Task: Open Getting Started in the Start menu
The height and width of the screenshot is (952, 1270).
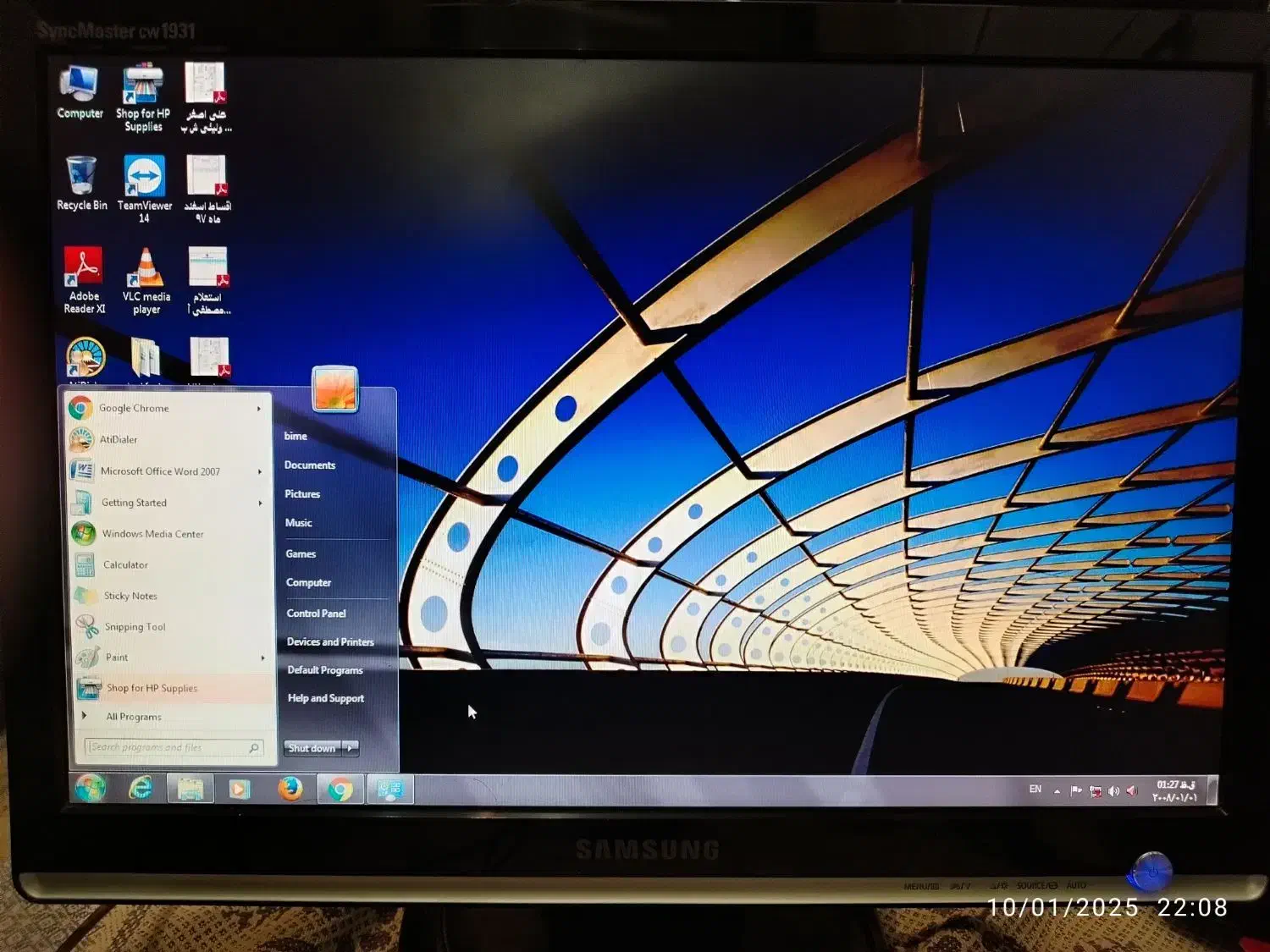Action: pos(170,503)
